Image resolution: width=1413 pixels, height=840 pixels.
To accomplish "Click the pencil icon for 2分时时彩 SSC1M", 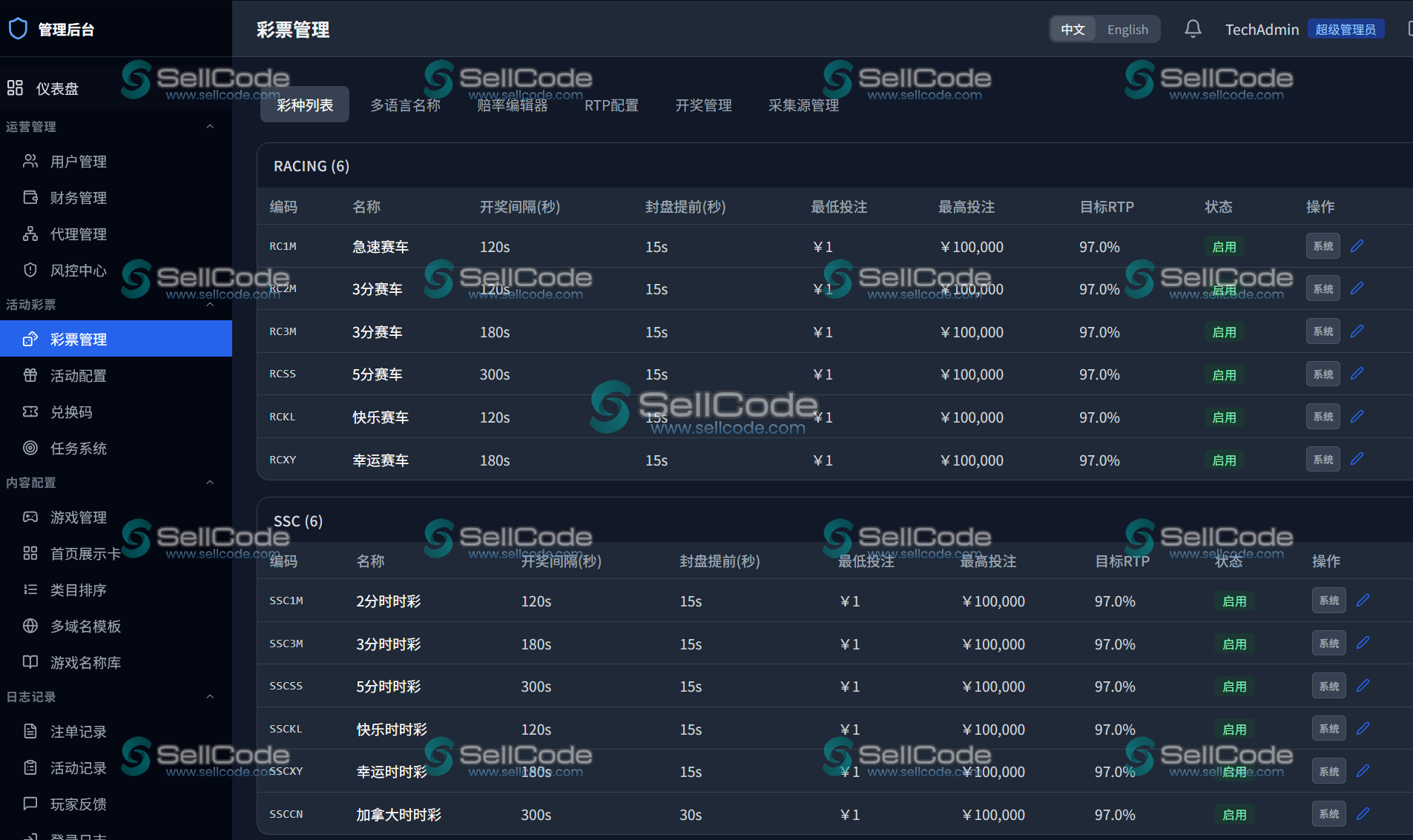I will 1363,601.
